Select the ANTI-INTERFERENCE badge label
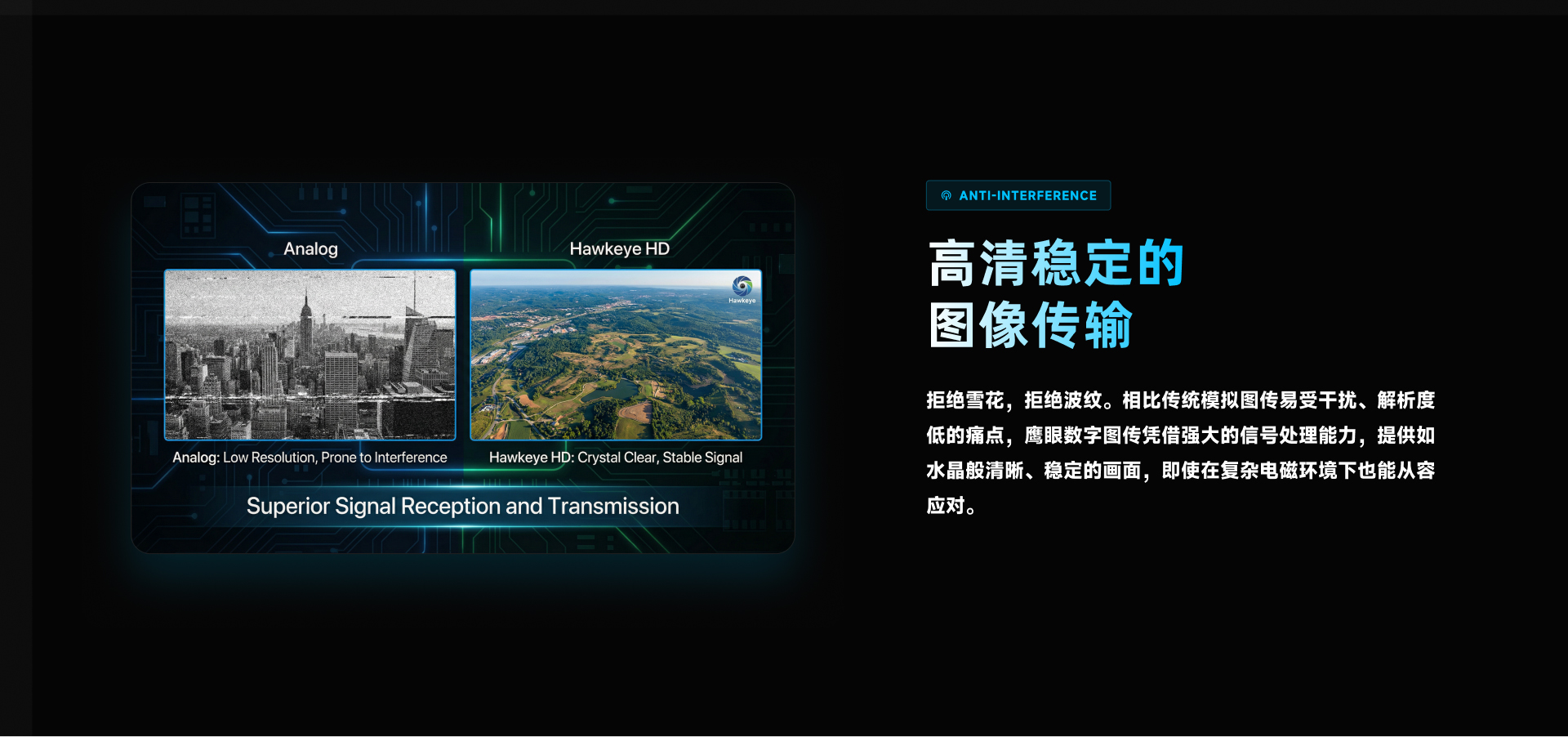This screenshot has height=737, width=1568. tap(1027, 196)
